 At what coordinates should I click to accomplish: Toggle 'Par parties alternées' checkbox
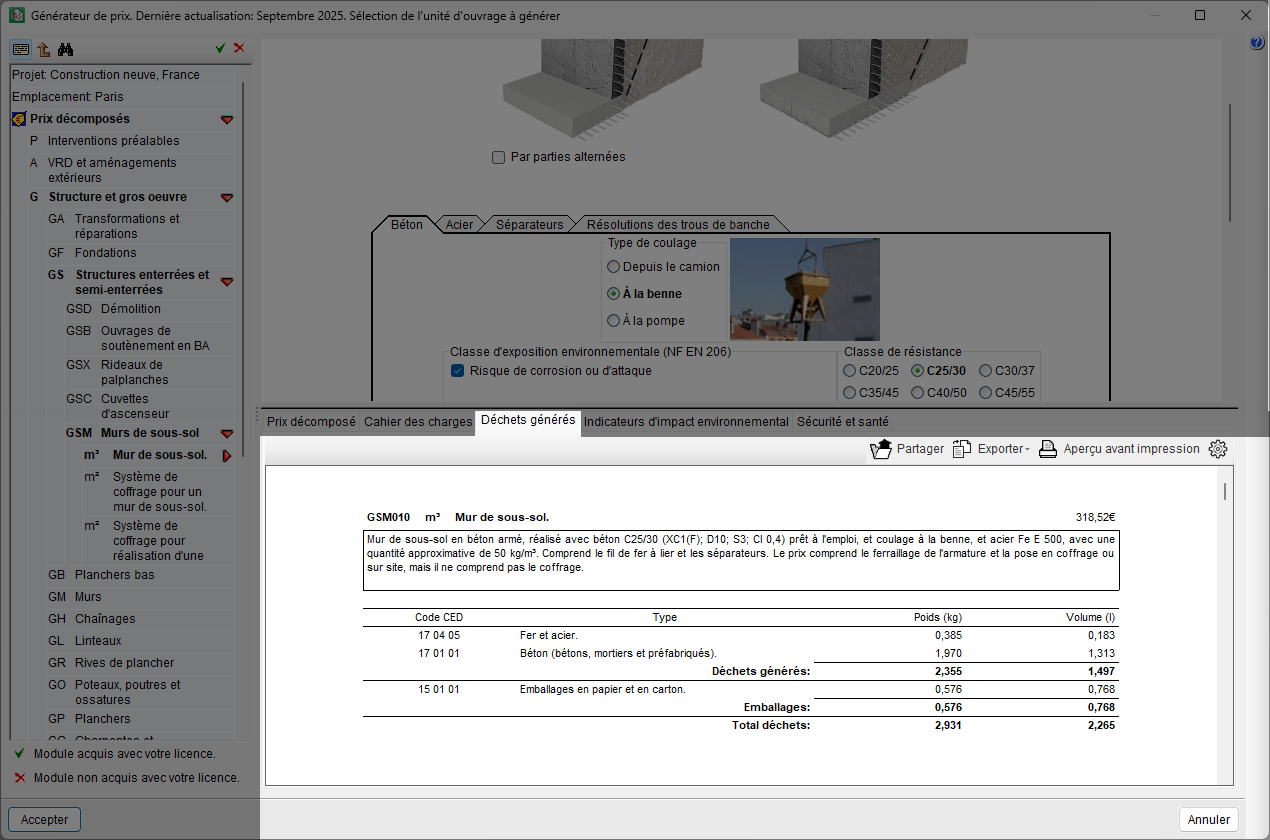(498, 157)
